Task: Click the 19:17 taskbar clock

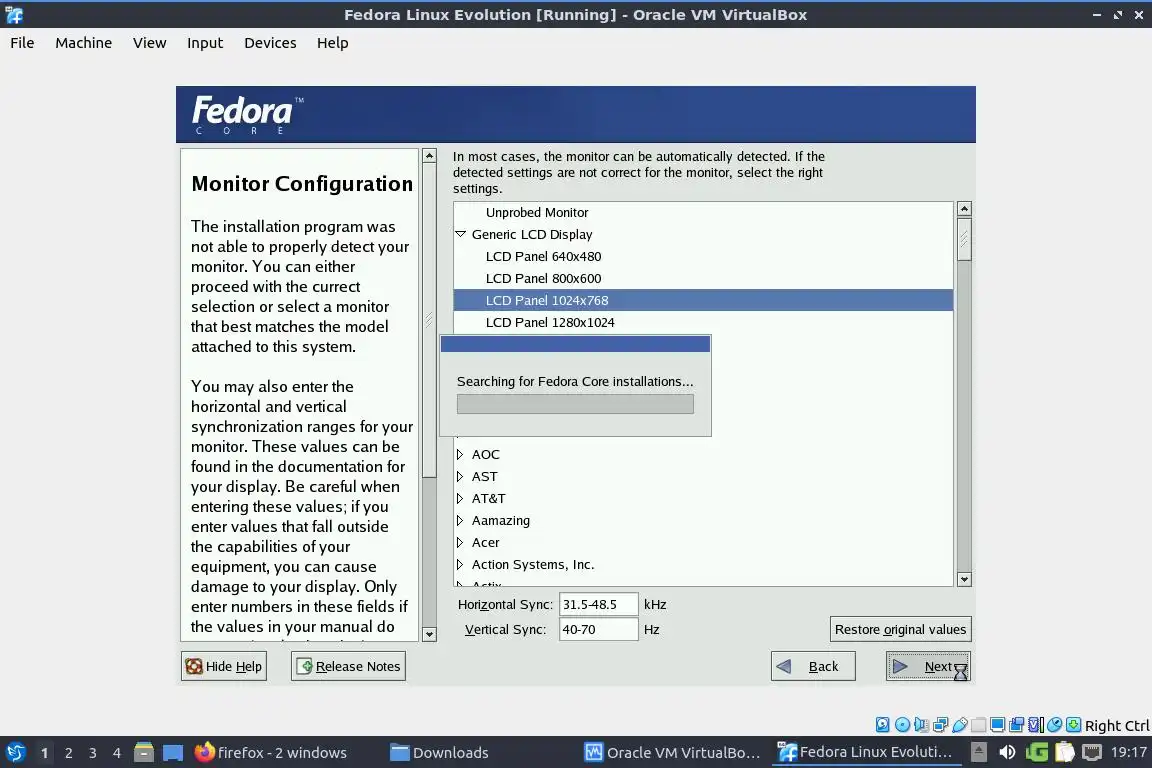Action: (x=1128, y=752)
